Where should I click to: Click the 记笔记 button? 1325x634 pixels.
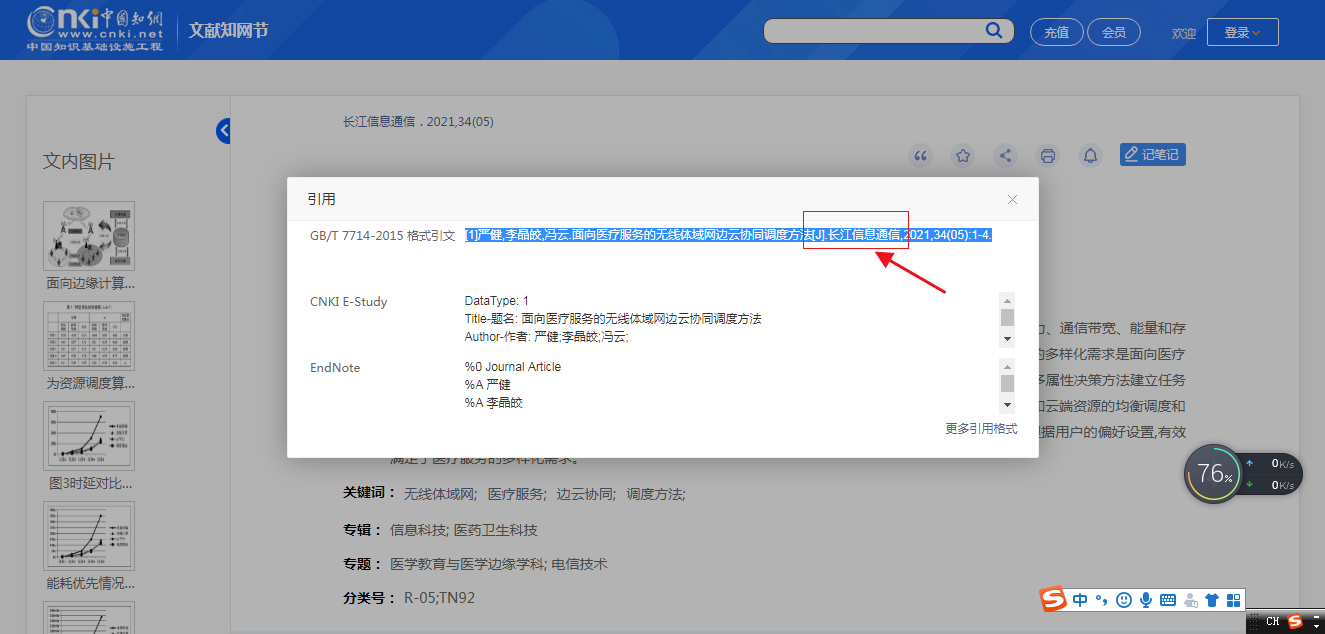click(1153, 154)
